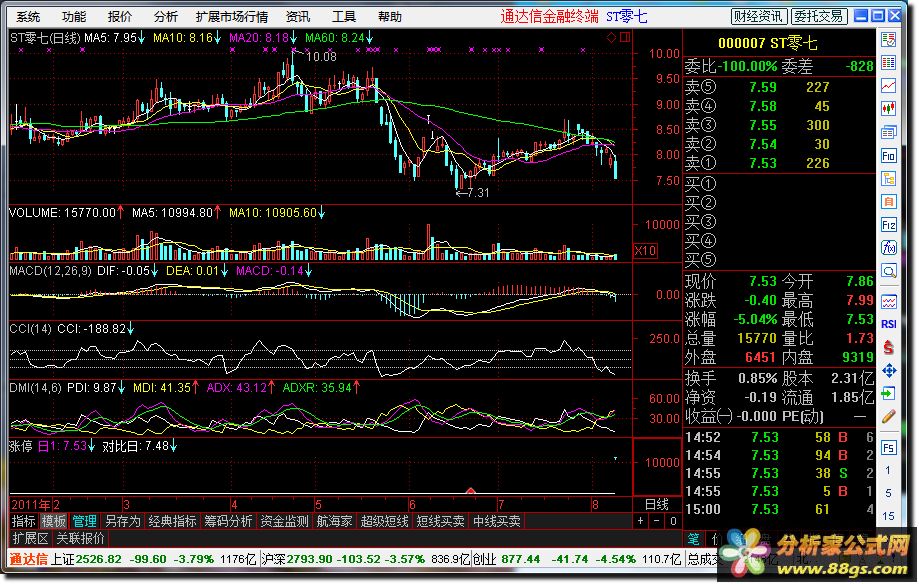Open the 短线买卖 tab
Viewport: 919px width, 584px height.
pos(441,521)
